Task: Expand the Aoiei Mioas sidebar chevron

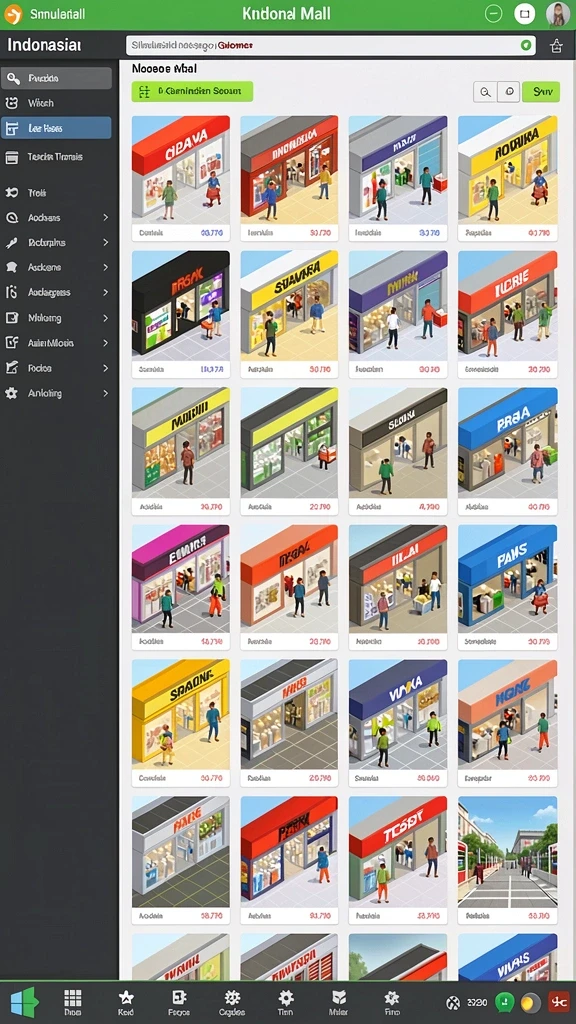Action: (106, 343)
